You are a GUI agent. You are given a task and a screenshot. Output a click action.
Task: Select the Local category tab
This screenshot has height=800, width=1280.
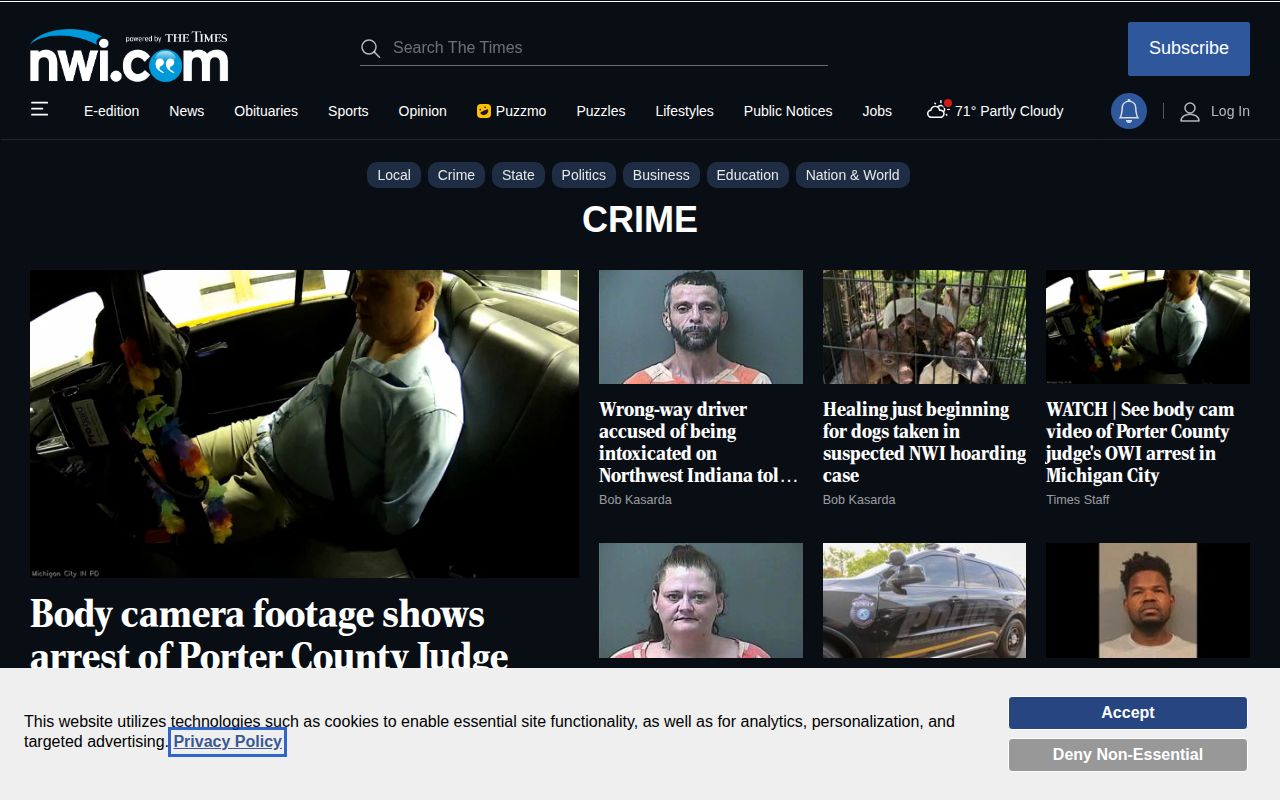click(394, 175)
